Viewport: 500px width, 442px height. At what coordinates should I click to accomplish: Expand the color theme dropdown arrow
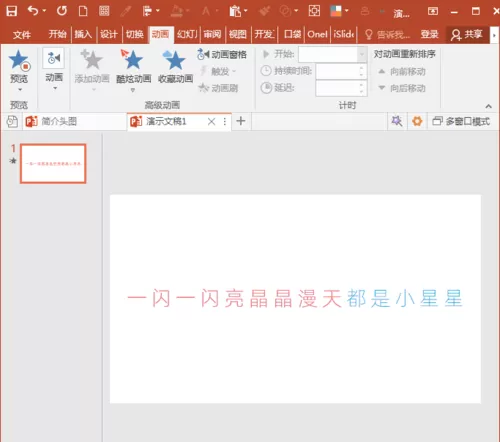coord(347,11)
